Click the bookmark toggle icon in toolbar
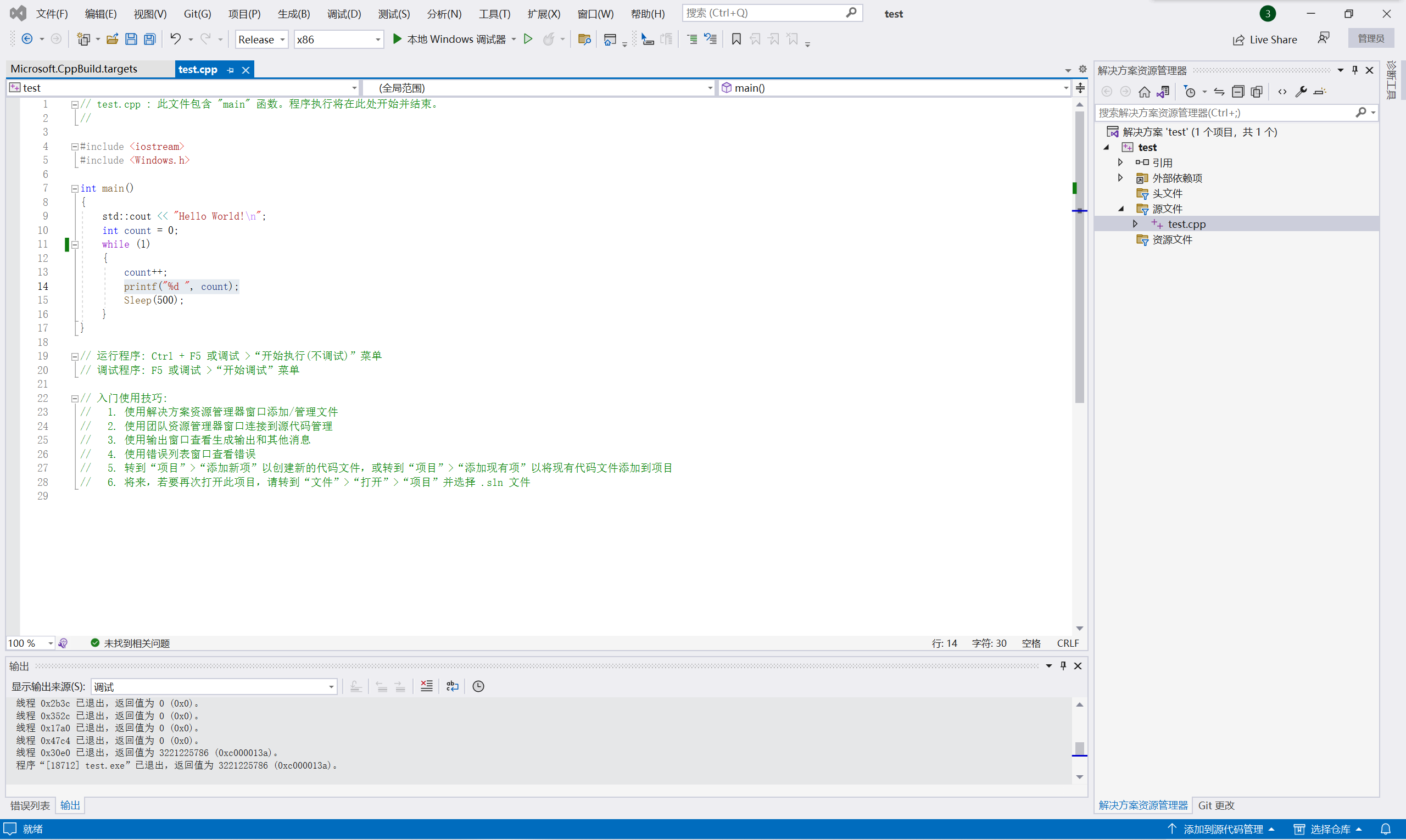Viewport: 1406px width, 840px height. [x=736, y=39]
